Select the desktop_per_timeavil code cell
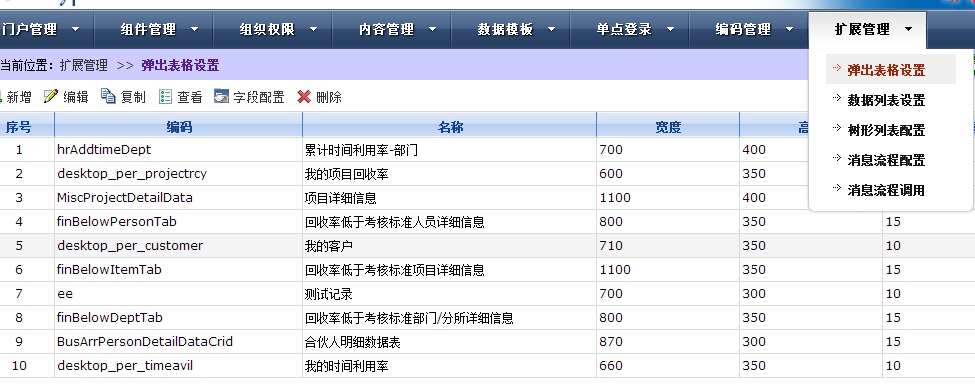 pyautogui.click(x=178, y=366)
